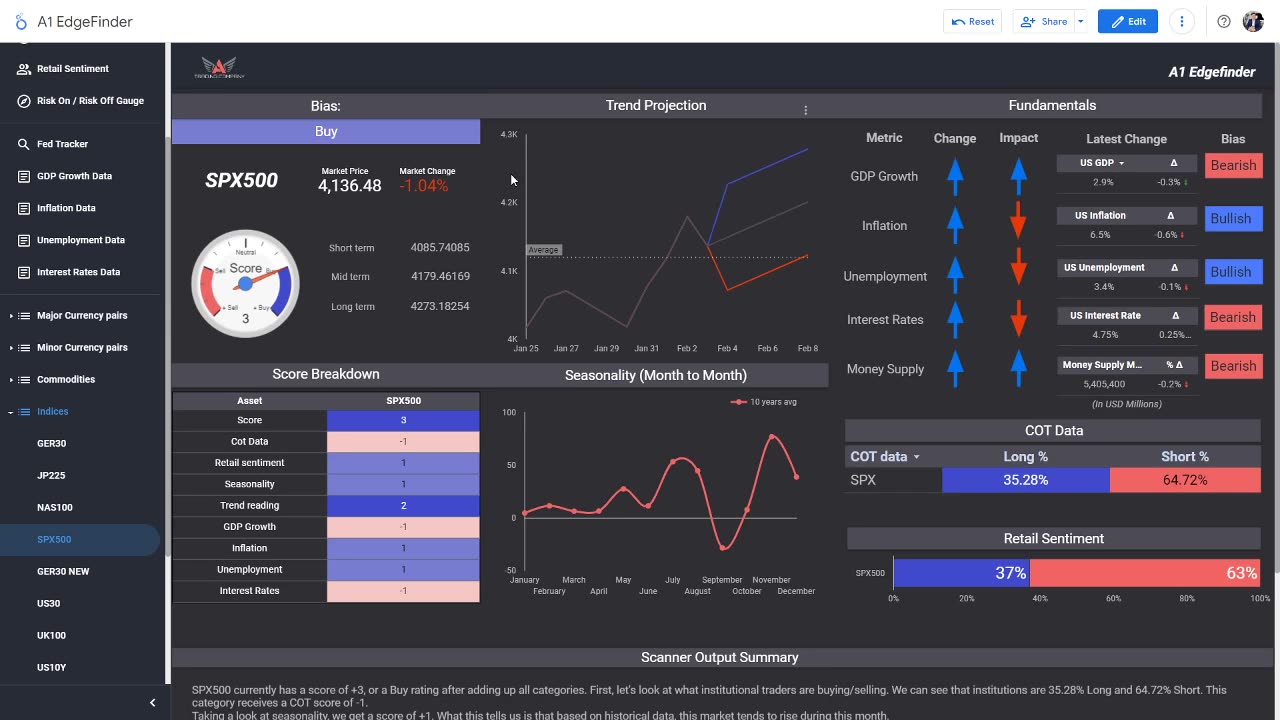Click the Market Change -1.04%
The image size is (1280, 720).
(x=424, y=186)
